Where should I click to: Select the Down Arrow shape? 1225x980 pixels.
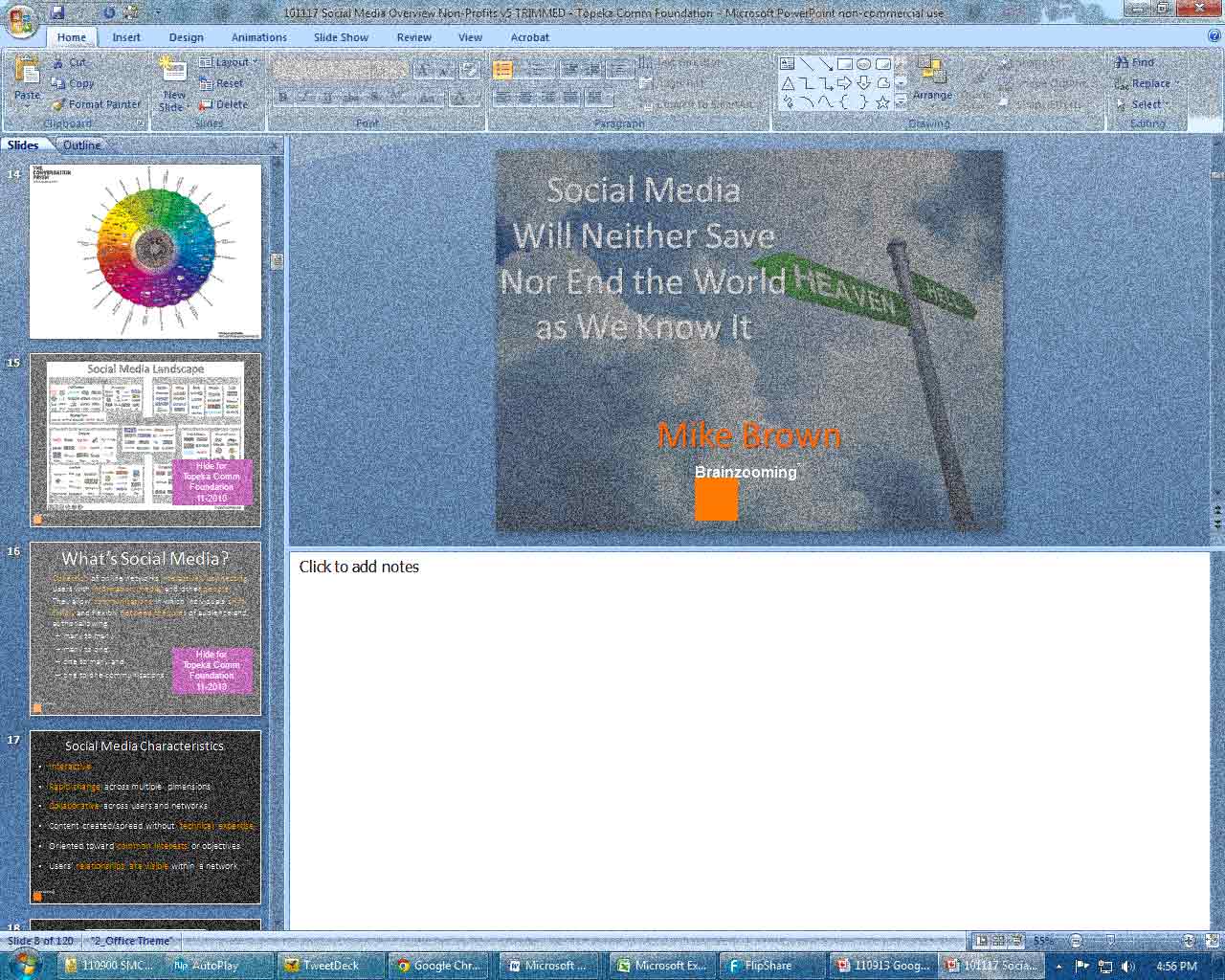pos(863,83)
